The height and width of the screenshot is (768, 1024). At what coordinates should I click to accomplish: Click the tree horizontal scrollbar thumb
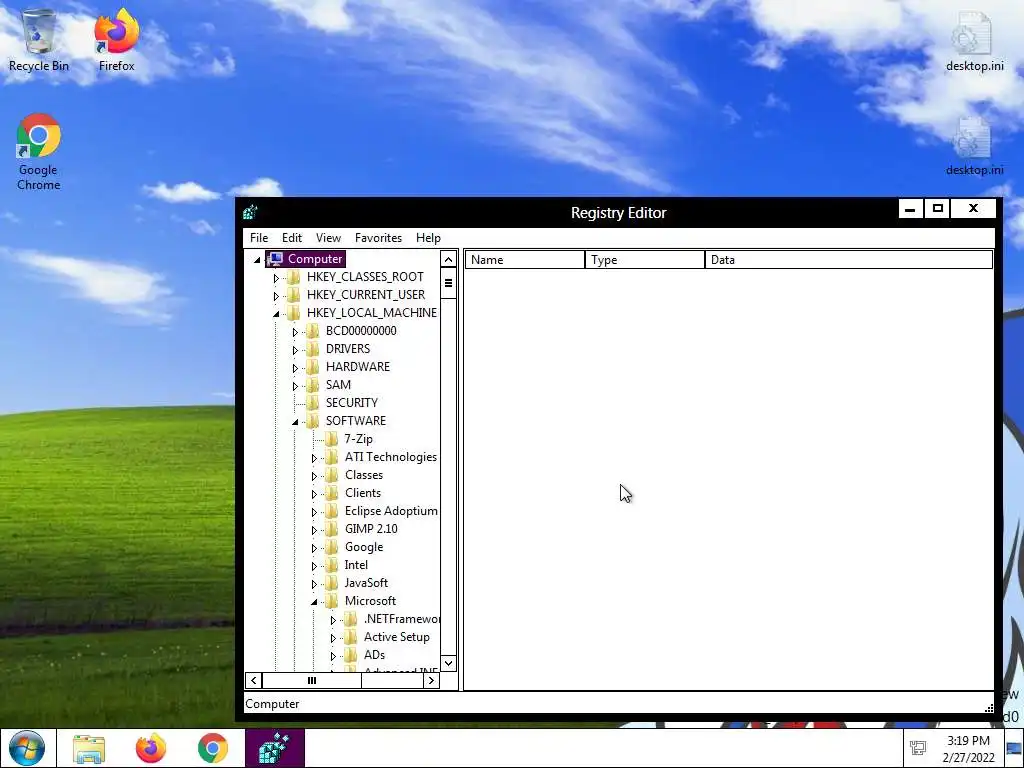(x=312, y=680)
